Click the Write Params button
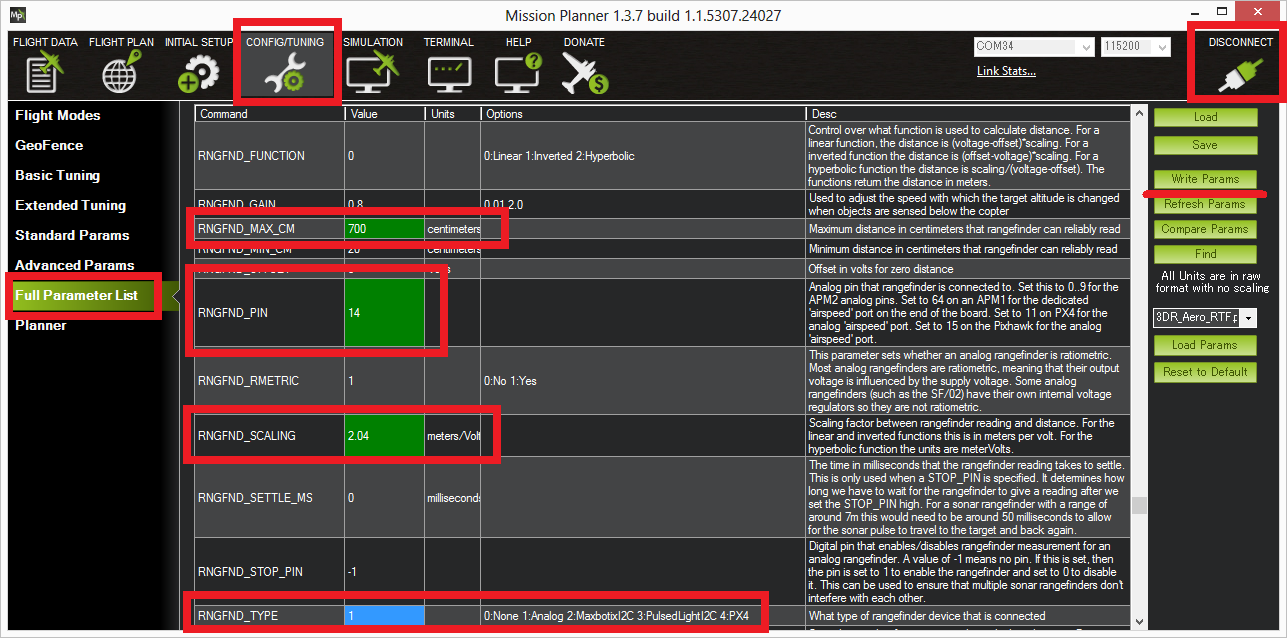 (x=1205, y=179)
